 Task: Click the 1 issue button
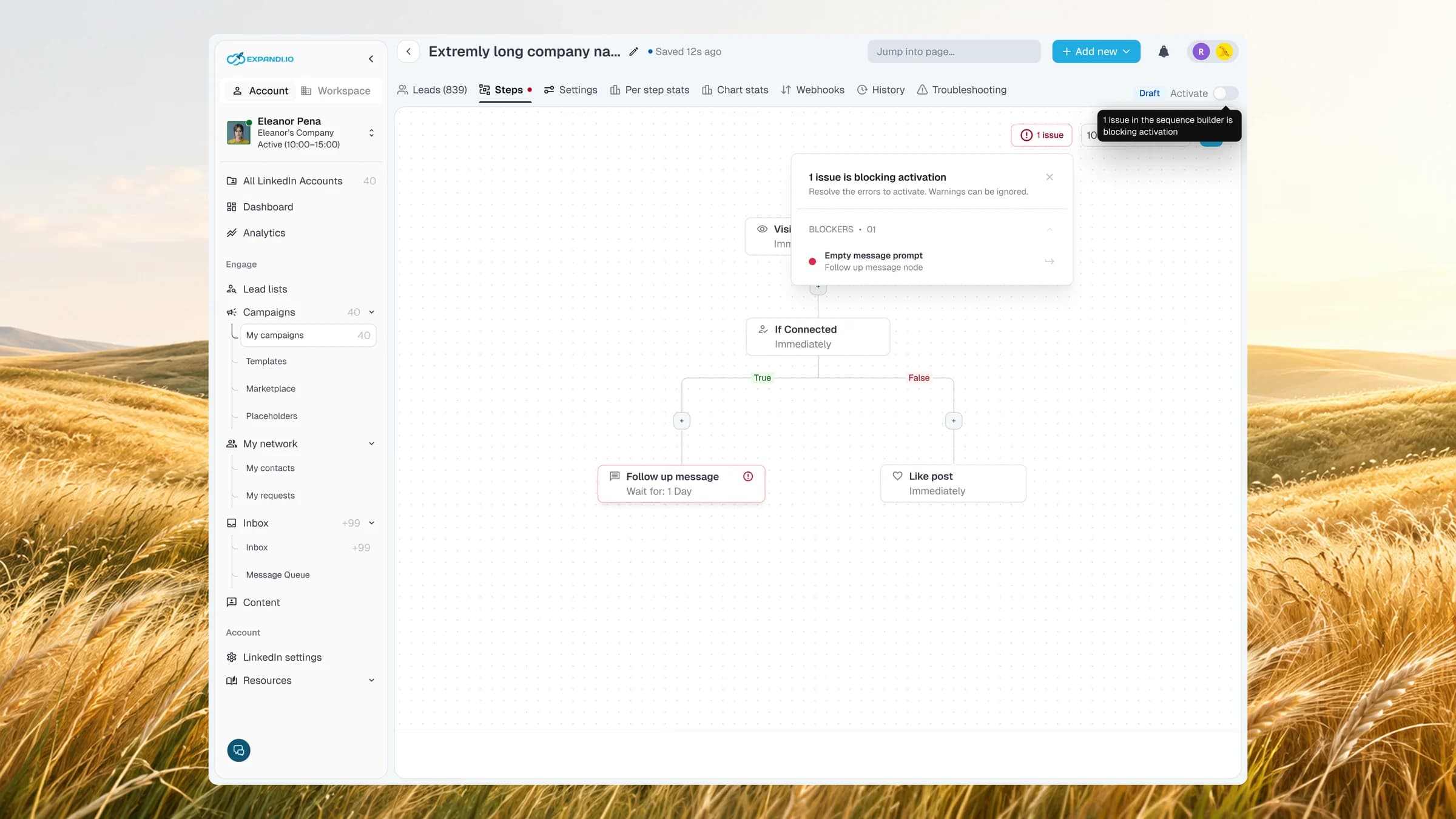tap(1042, 135)
